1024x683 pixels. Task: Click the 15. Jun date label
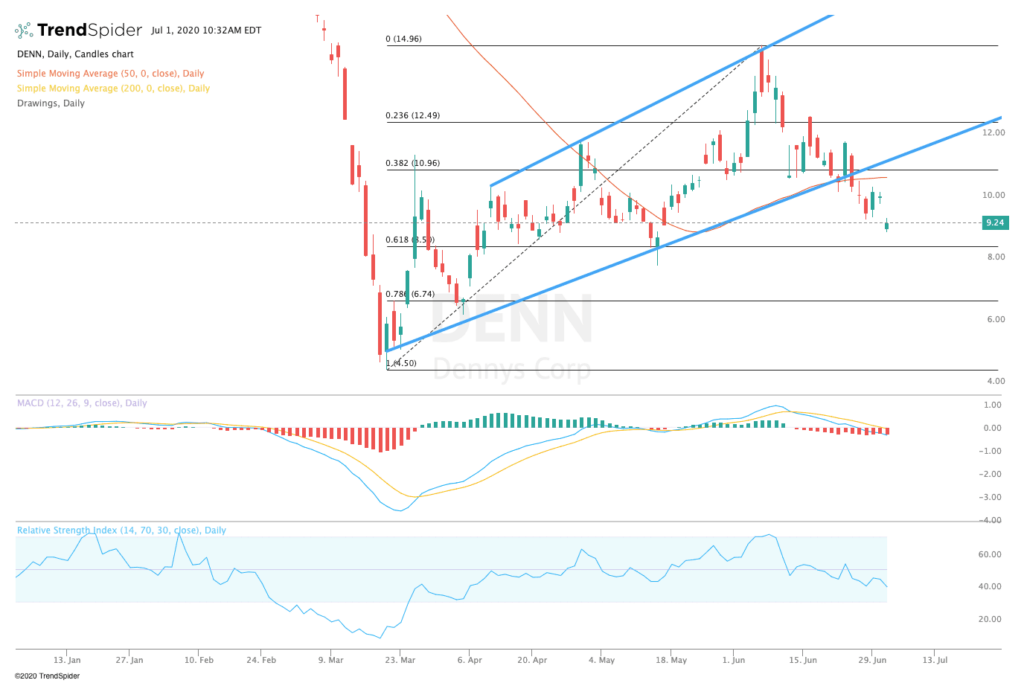coord(803,660)
